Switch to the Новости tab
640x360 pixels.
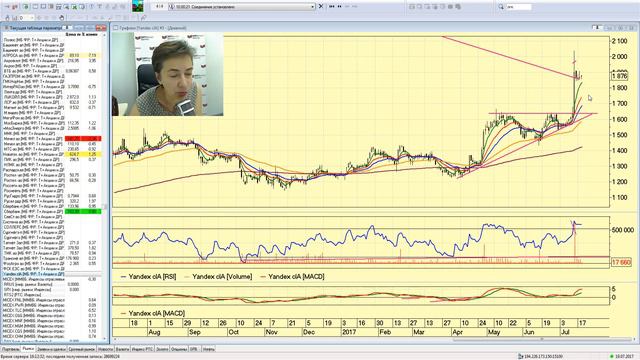click(106, 349)
